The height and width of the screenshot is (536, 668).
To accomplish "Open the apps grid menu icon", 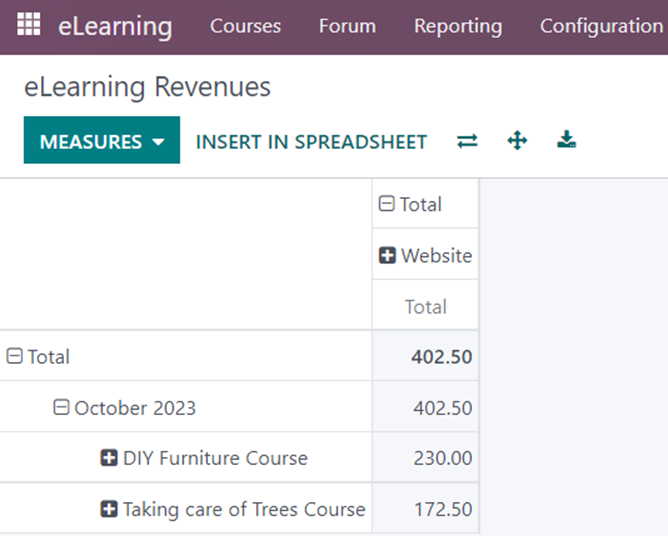I will pyautogui.click(x=29, y=25).
